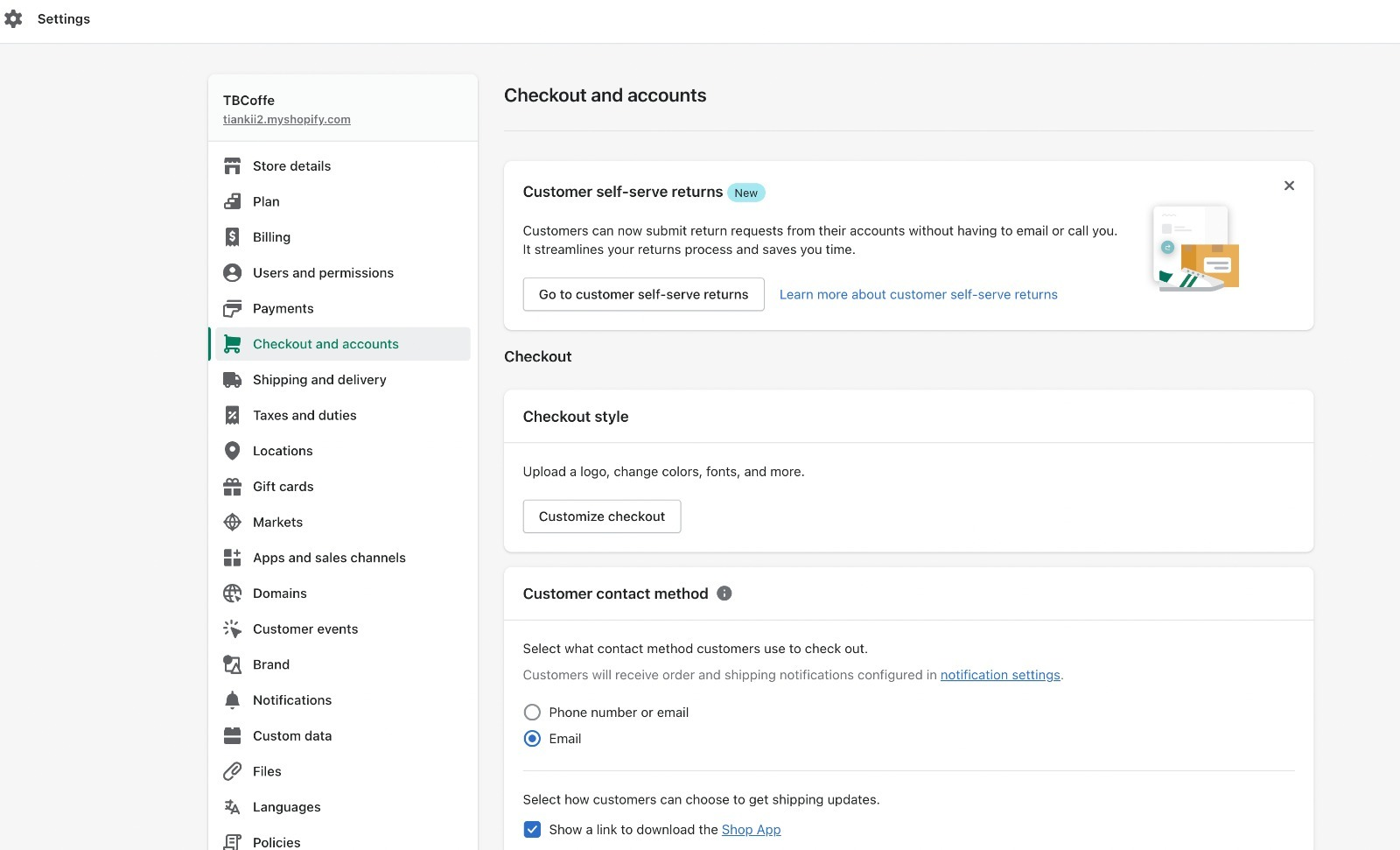The image size is (1400, 850).
Task: Click the Policies document icon
Action: 232,842
